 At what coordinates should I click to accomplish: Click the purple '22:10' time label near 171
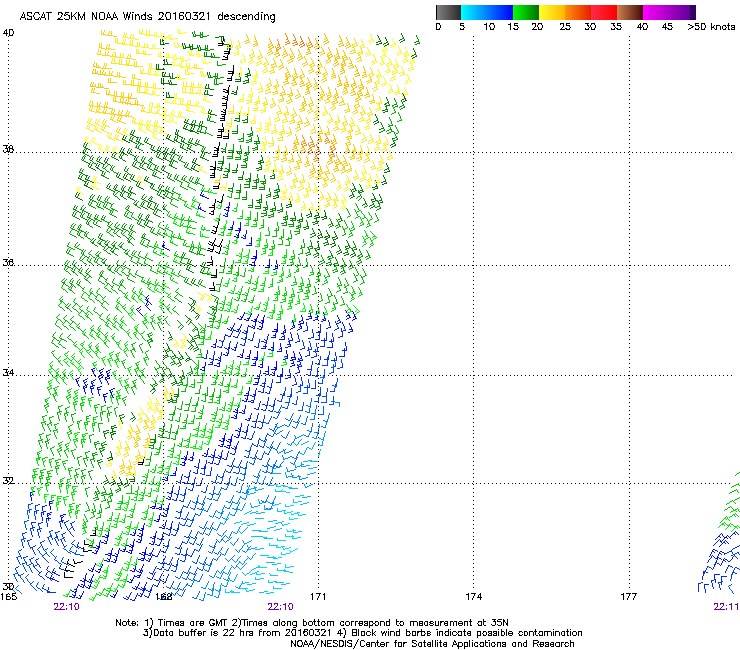tap(280, 607)
